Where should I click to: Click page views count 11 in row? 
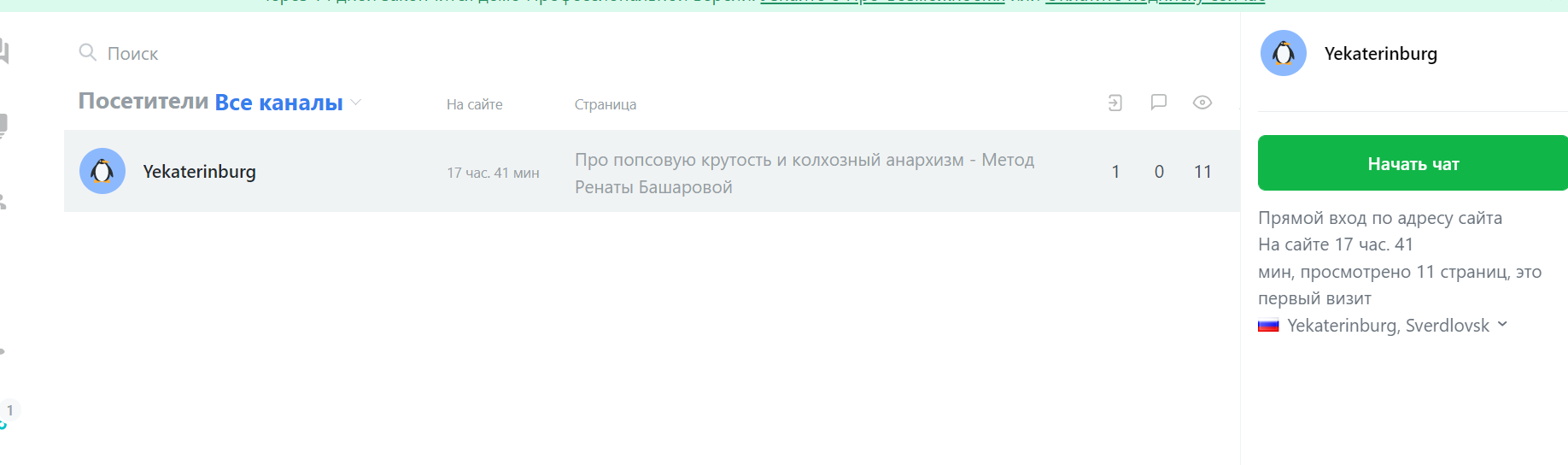pos(1202,172)
